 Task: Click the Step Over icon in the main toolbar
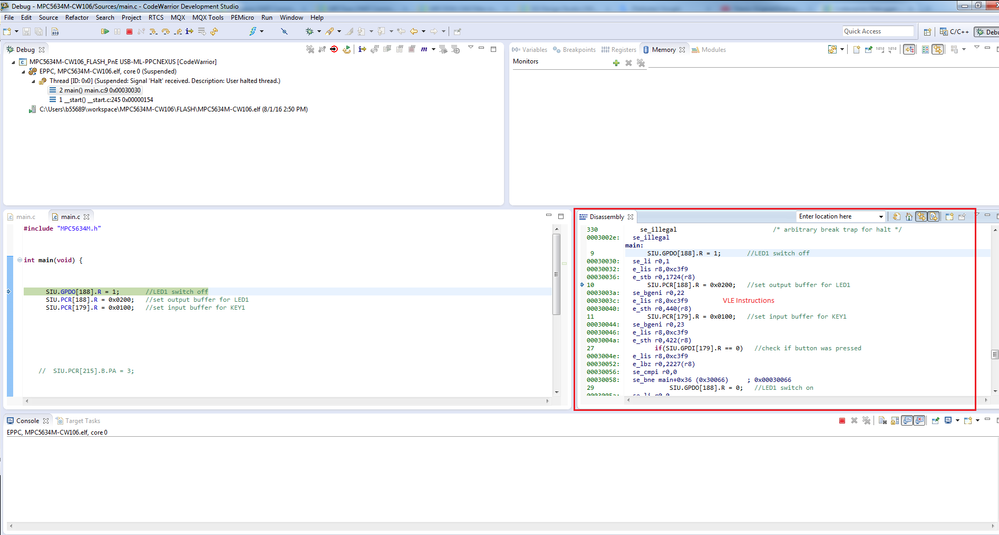click(166, 31)
